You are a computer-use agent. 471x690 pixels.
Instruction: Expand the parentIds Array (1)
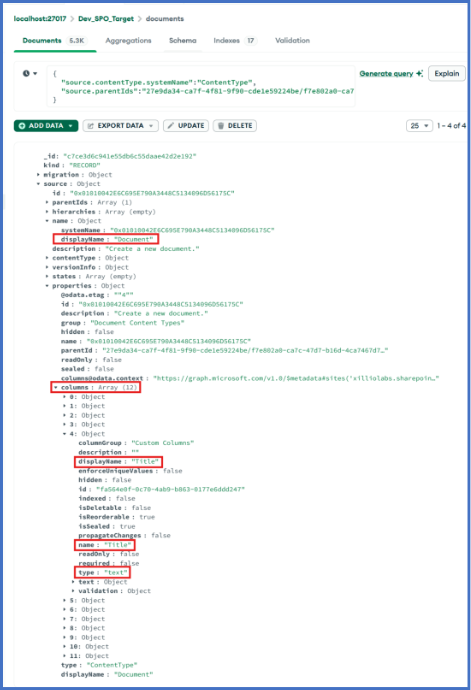pyautogui.click(x=47, y=202)
